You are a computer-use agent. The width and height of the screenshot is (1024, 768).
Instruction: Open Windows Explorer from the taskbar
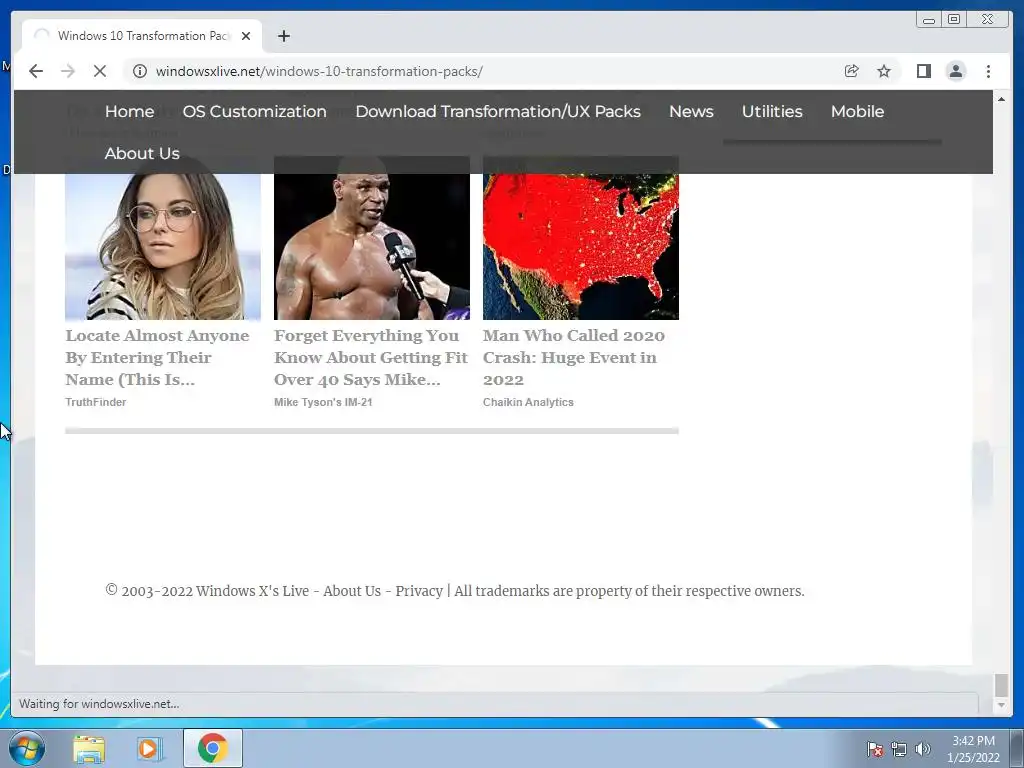tap(89, 748)
